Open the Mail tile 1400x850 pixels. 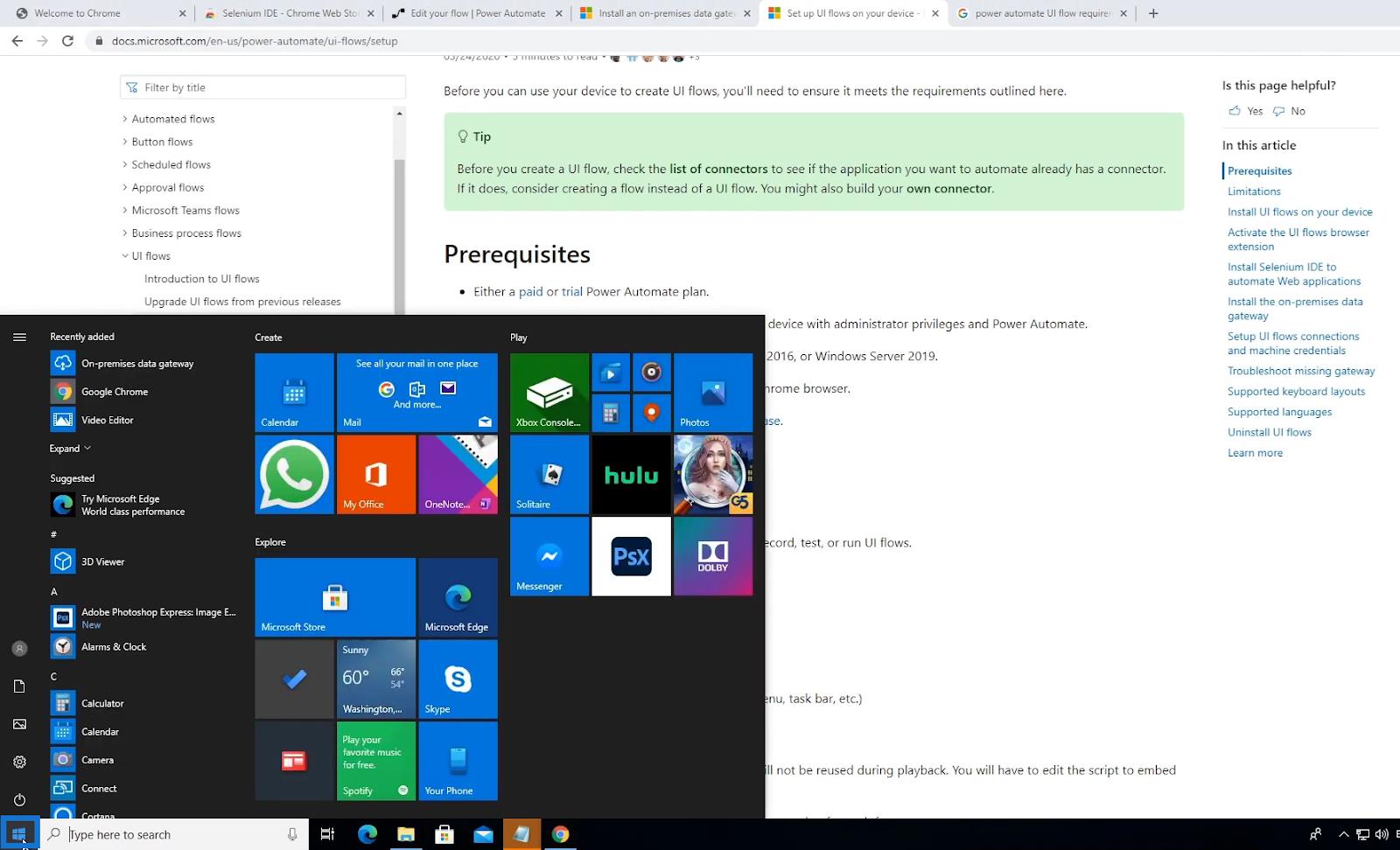click(x=416, y=392)
